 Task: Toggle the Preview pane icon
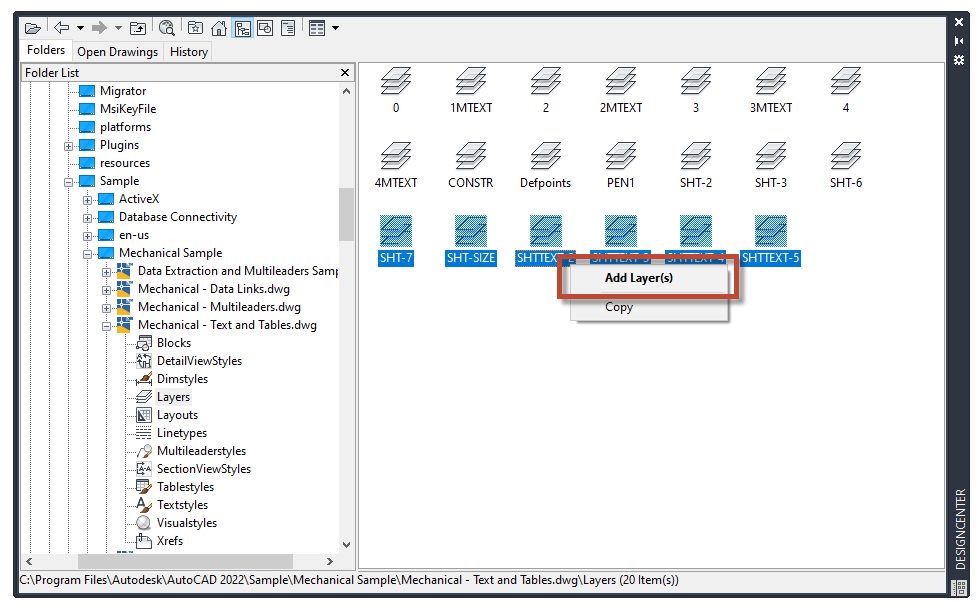click(x=265, y=28)
